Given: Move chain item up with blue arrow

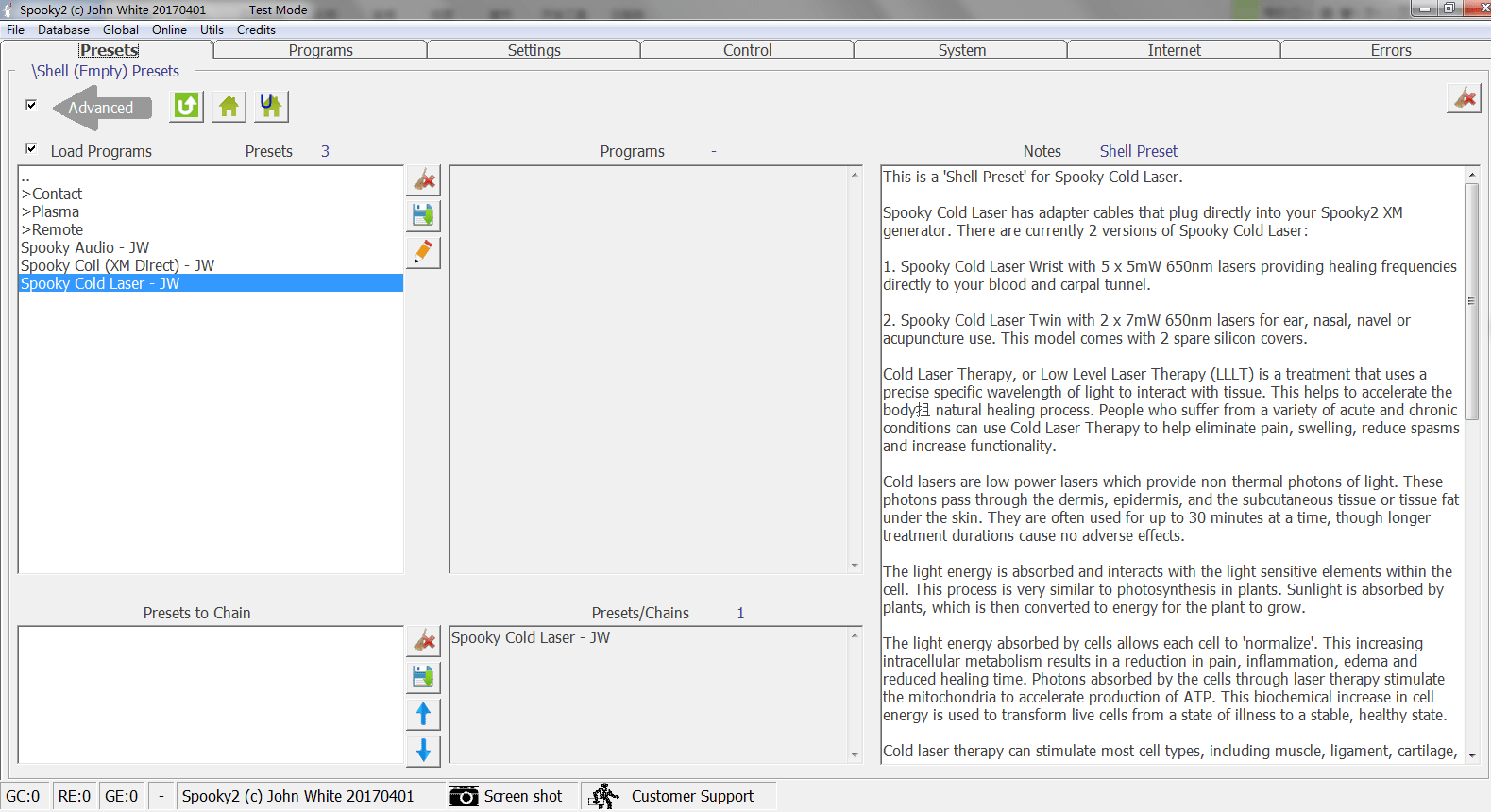Looking at the screenshot, I should (424, 714).
